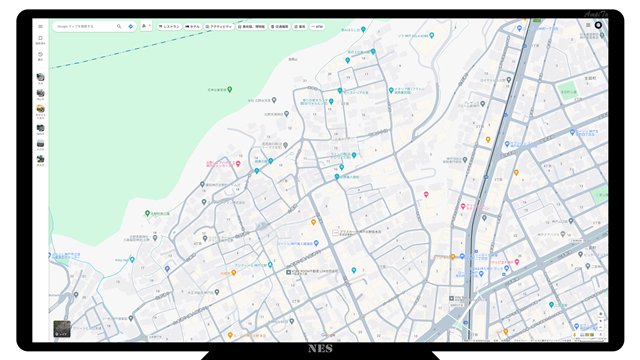Open the Google apps grid icon
640x360 pixels.
click(x=588, y=25)
